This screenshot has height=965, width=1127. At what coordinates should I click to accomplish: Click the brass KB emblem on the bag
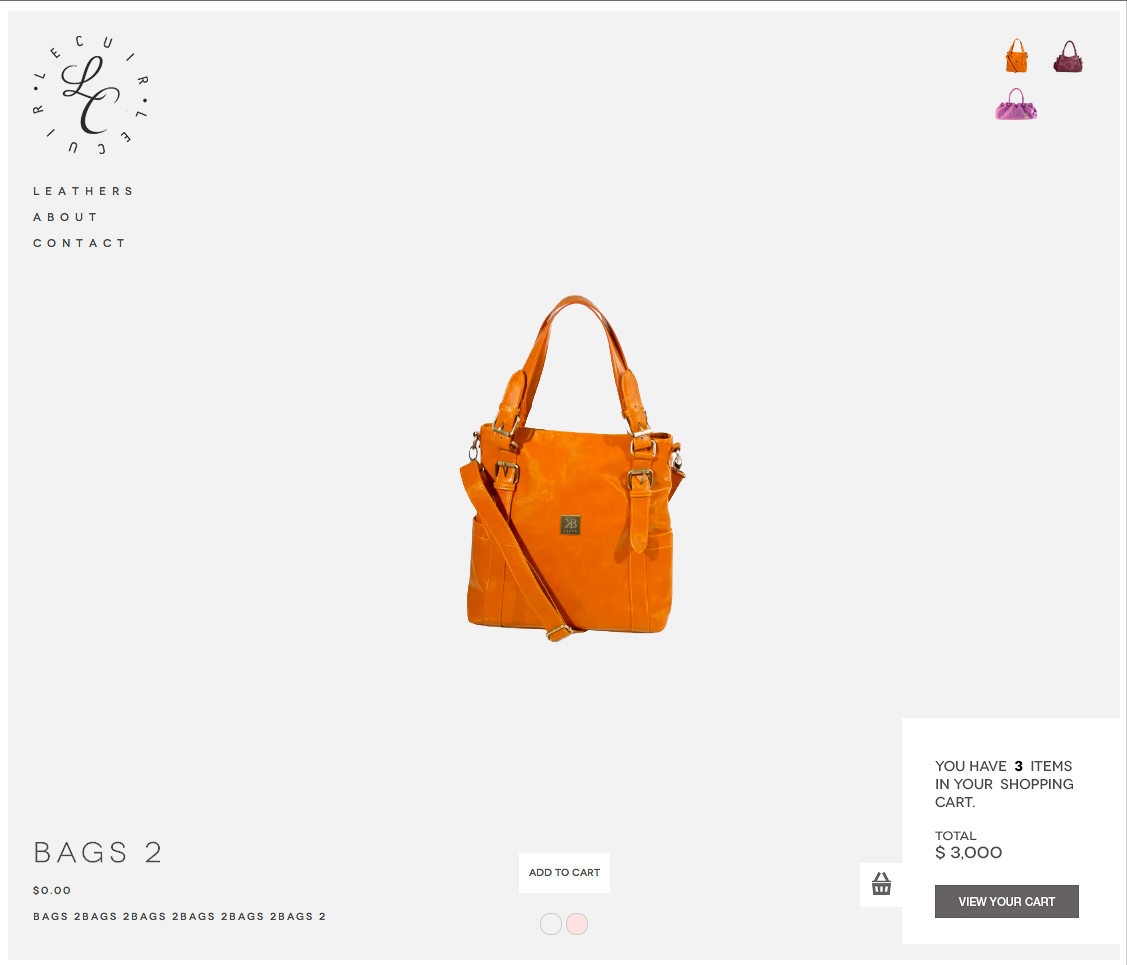pos(570,525)
